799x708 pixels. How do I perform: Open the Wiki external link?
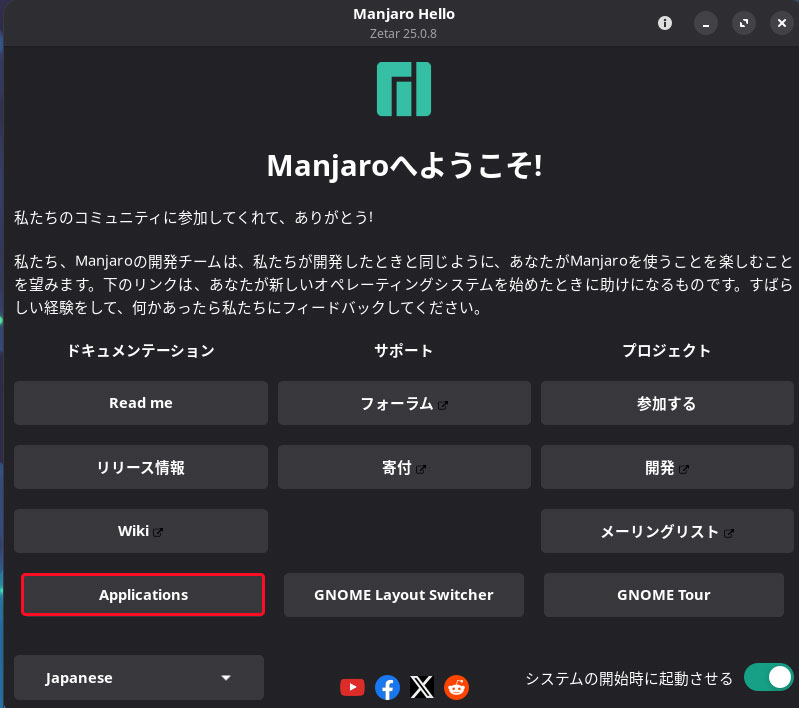(141, 531)
